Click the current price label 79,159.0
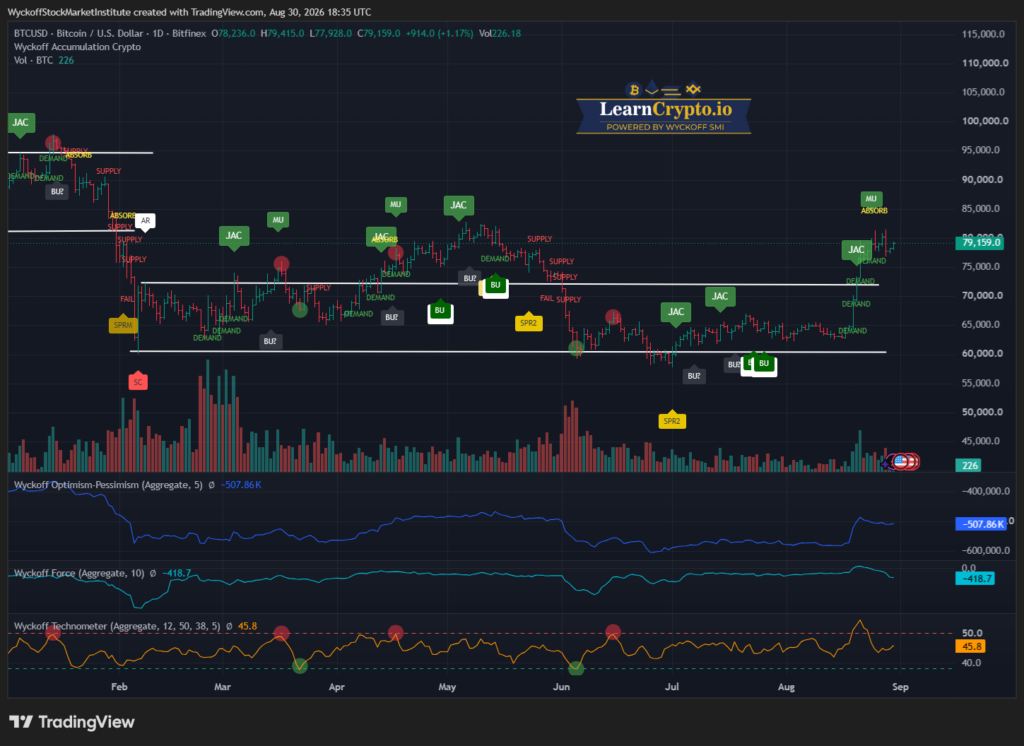 (x=981, y=242)
